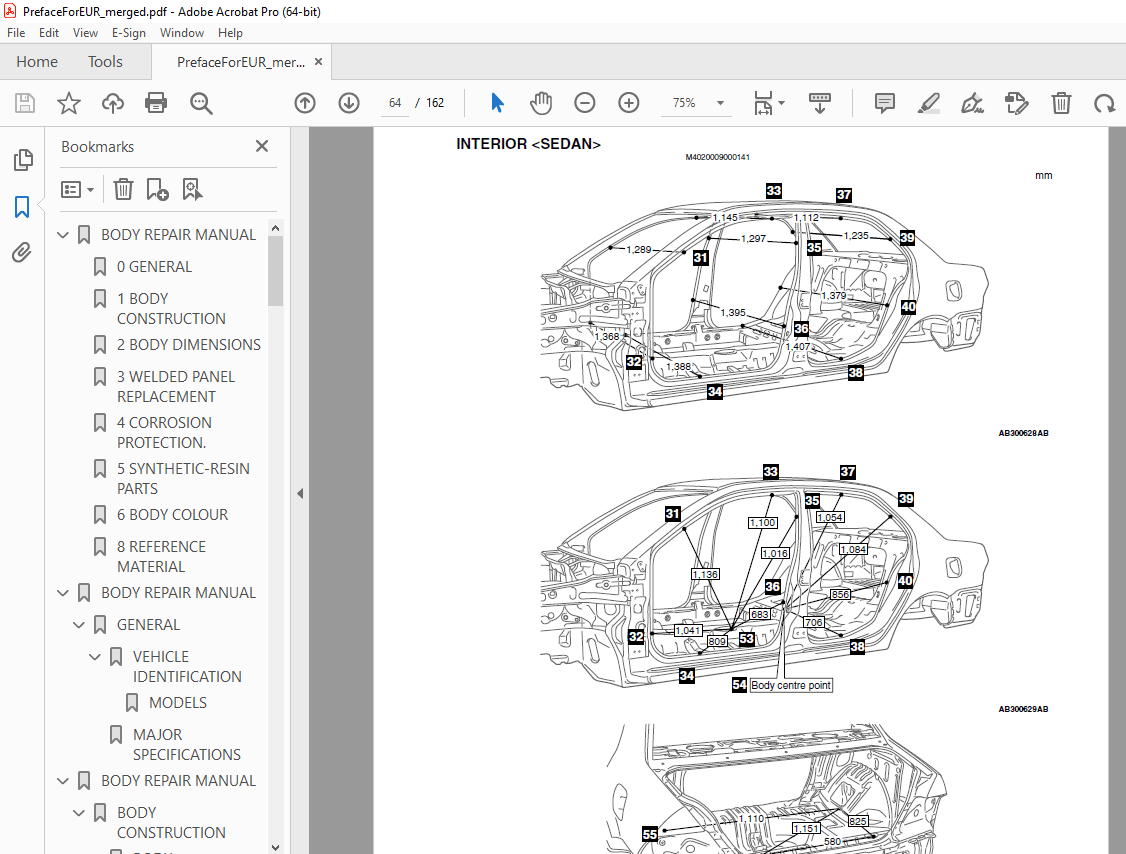Activate the hand pan tool
This screenshot has height=854, width=1126.
point(541,103)
